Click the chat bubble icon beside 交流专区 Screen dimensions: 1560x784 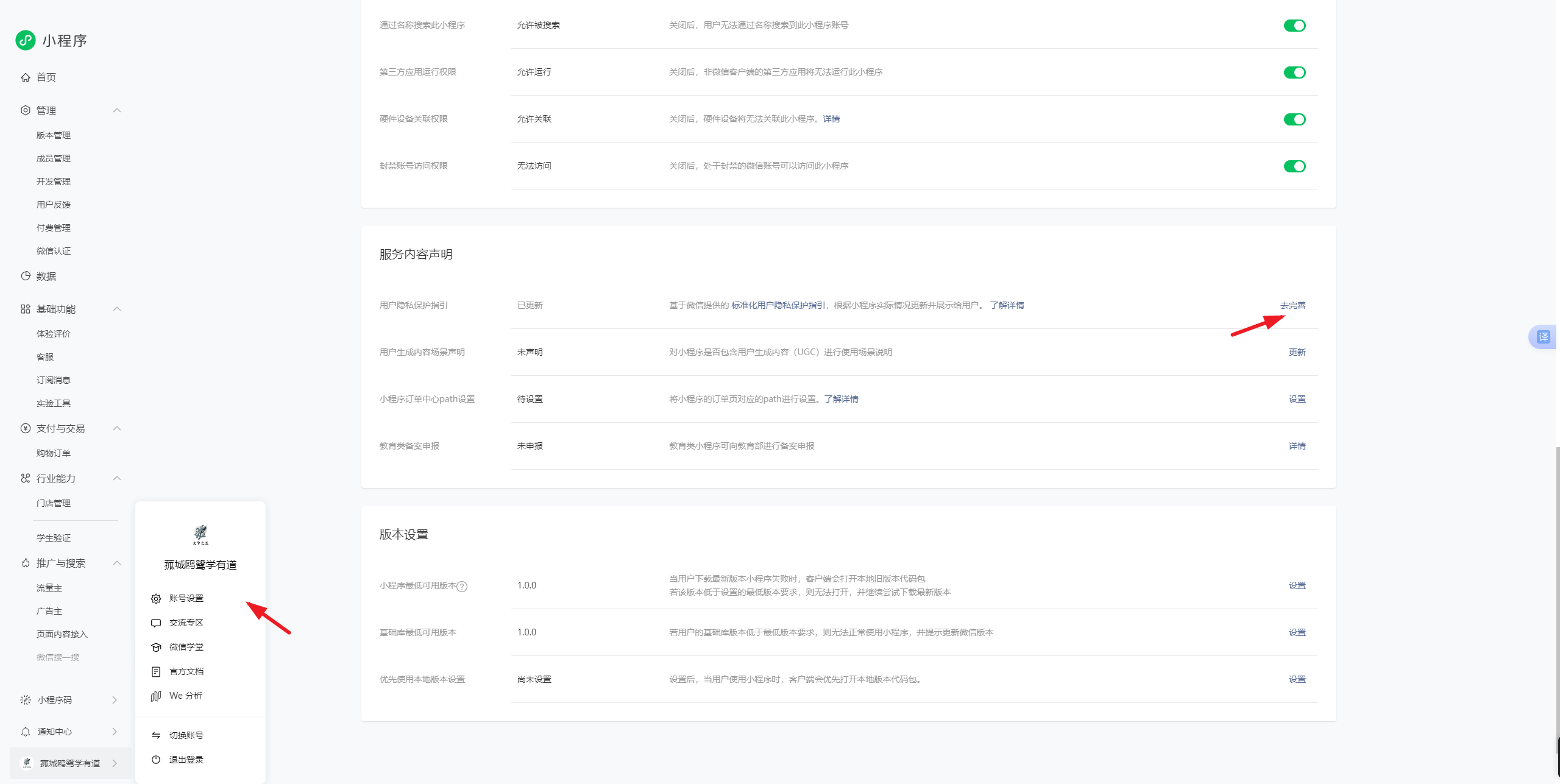tap(156, 623)
